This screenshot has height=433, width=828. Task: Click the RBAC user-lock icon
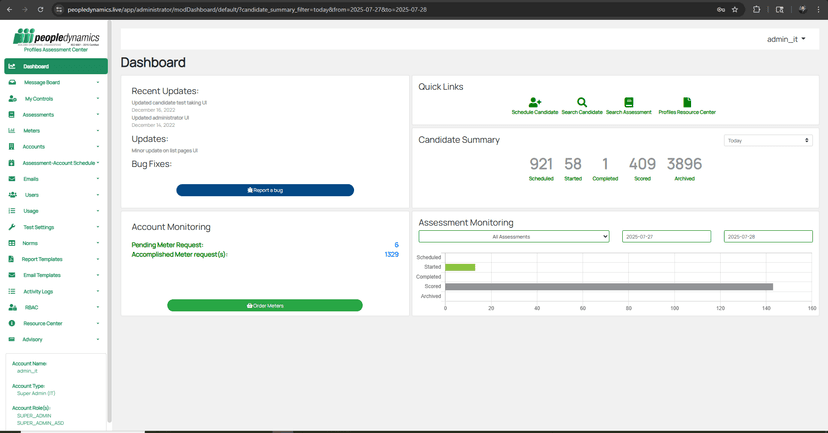(x=13, y=307)
